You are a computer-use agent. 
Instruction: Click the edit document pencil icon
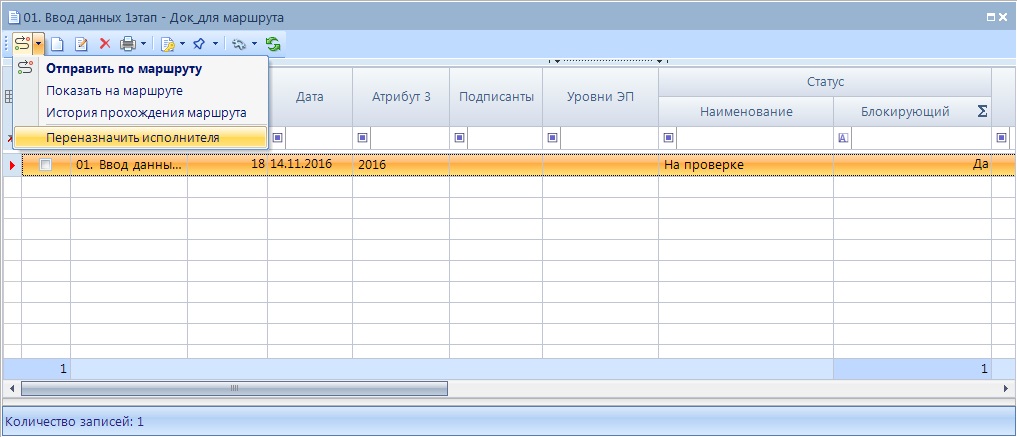tap(81, 44)
